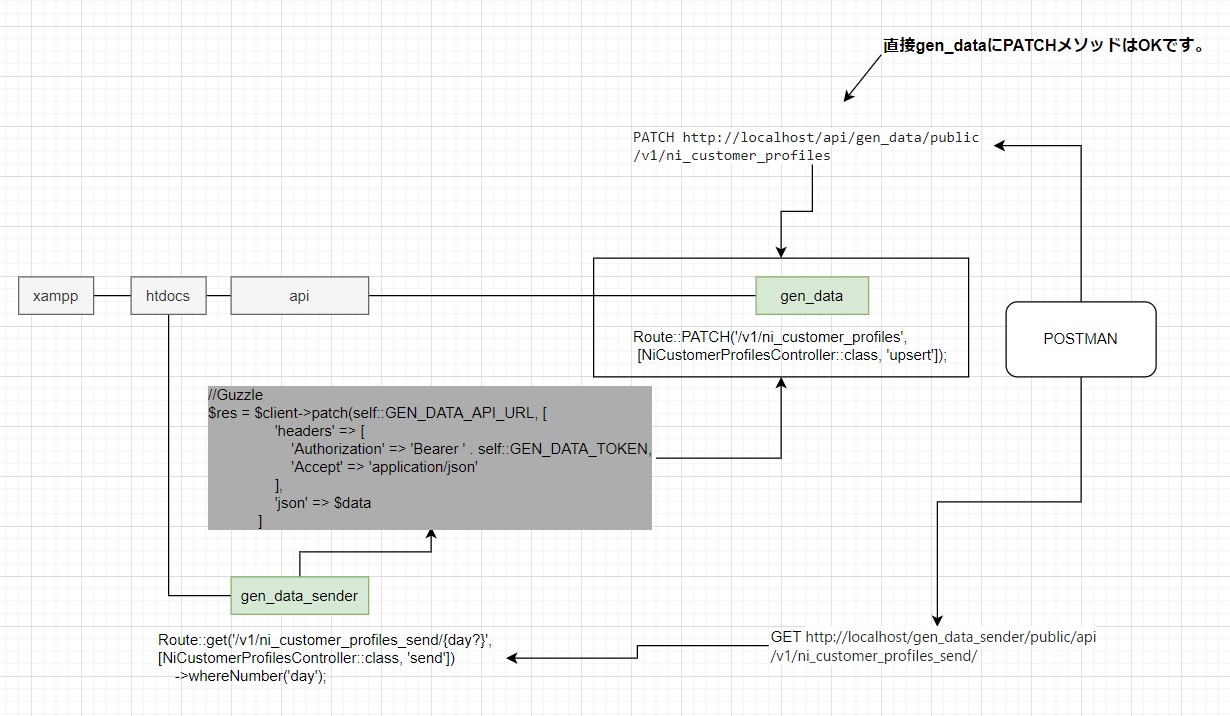Select the arrowhead pointing down to GET URL

pyautogui.click(x=937, y=619)
